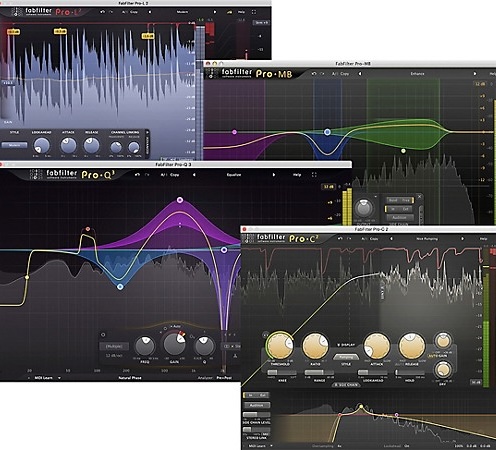Collapse Side Chain section in Pro-C 2

coord(346,385)
